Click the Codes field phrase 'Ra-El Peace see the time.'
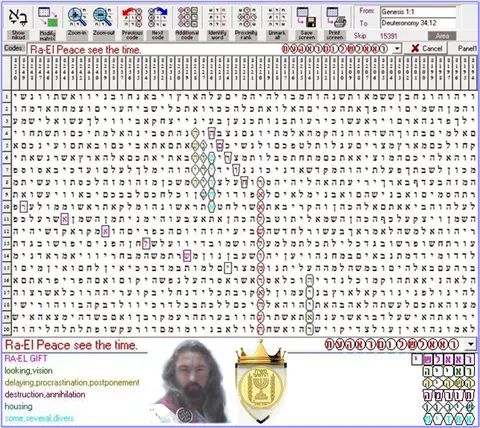Screen dimensions: 480x428 (x=86, y=50)
